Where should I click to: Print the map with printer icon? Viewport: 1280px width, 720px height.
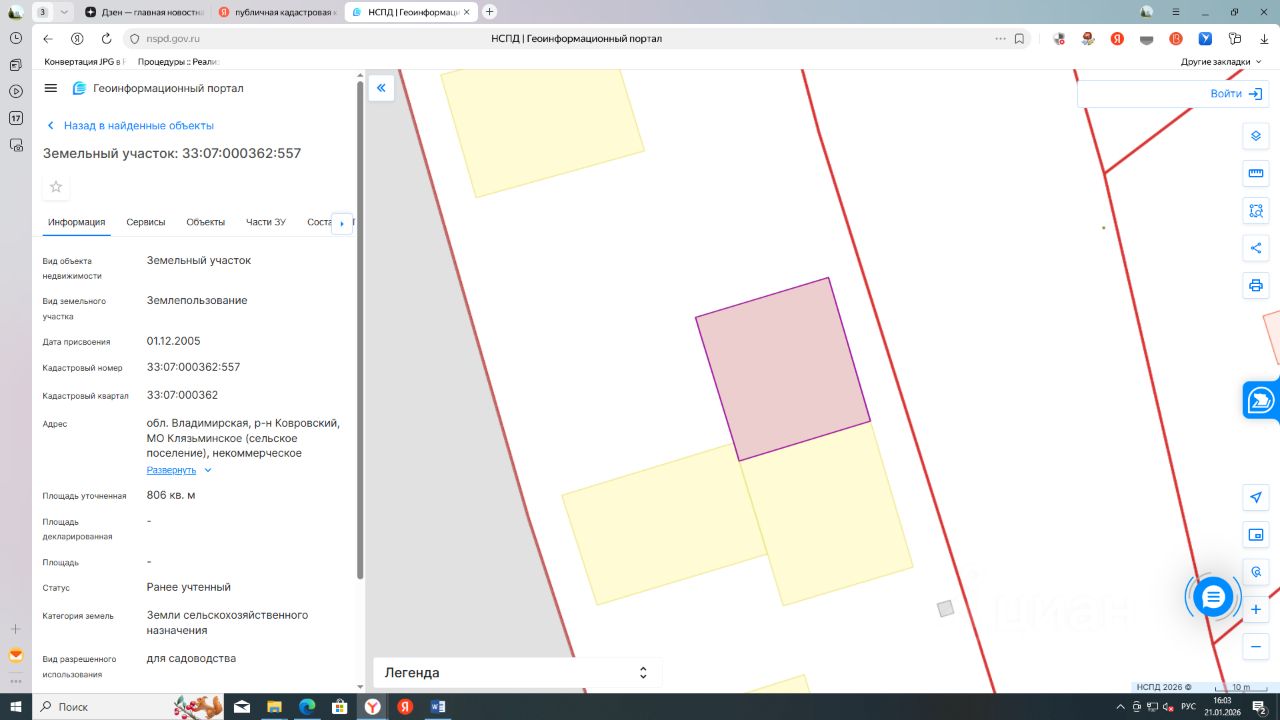1256,286
